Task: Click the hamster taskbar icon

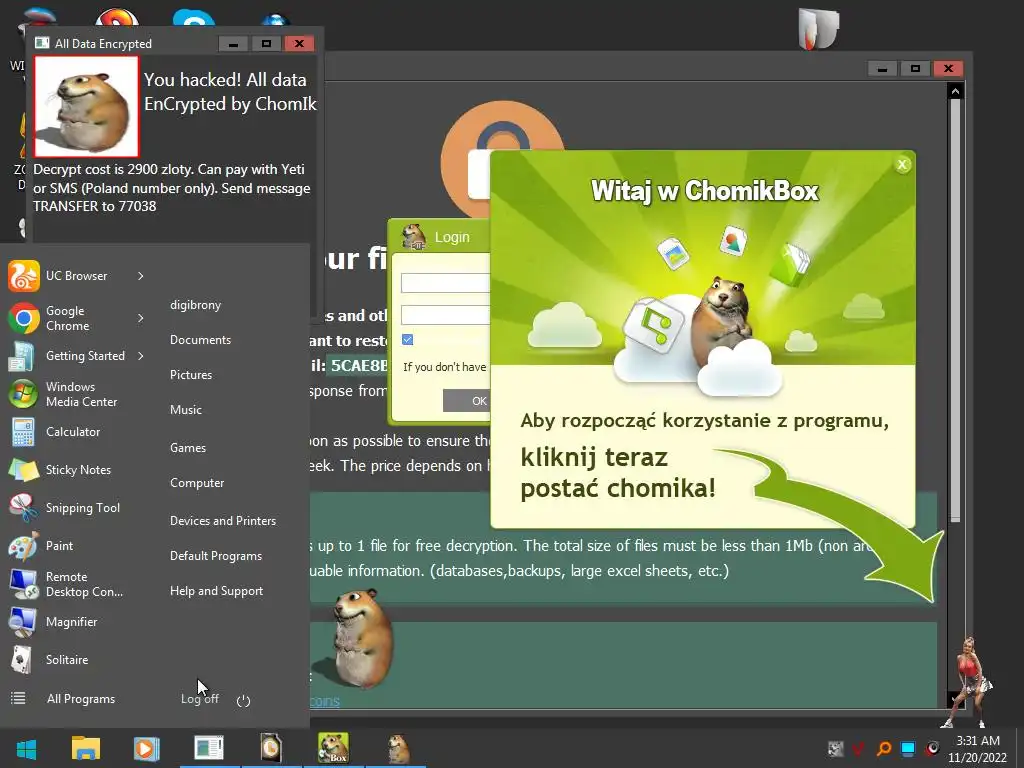Action: tap(398, 748)
